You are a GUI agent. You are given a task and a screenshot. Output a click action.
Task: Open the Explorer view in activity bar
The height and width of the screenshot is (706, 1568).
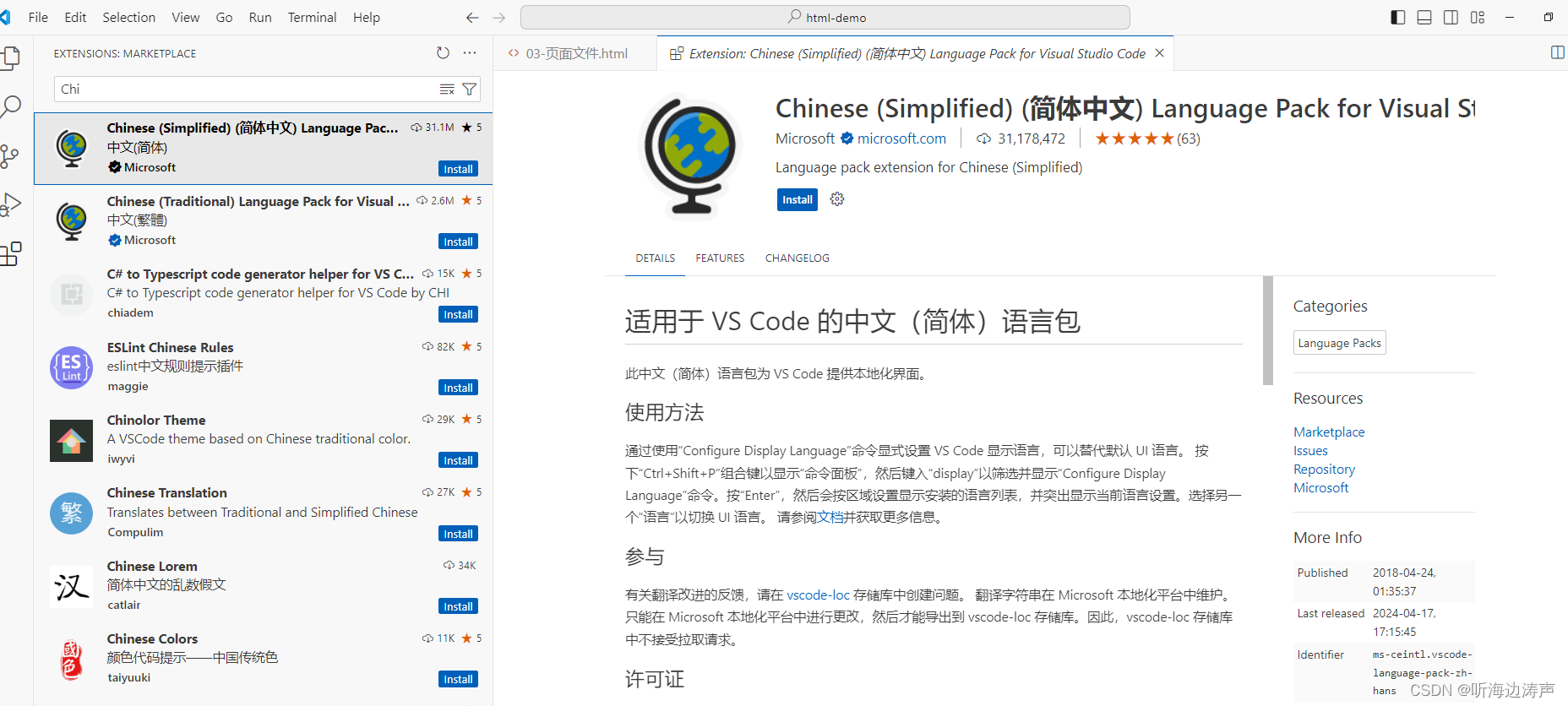pyautogui.click(x=10, y=57)
